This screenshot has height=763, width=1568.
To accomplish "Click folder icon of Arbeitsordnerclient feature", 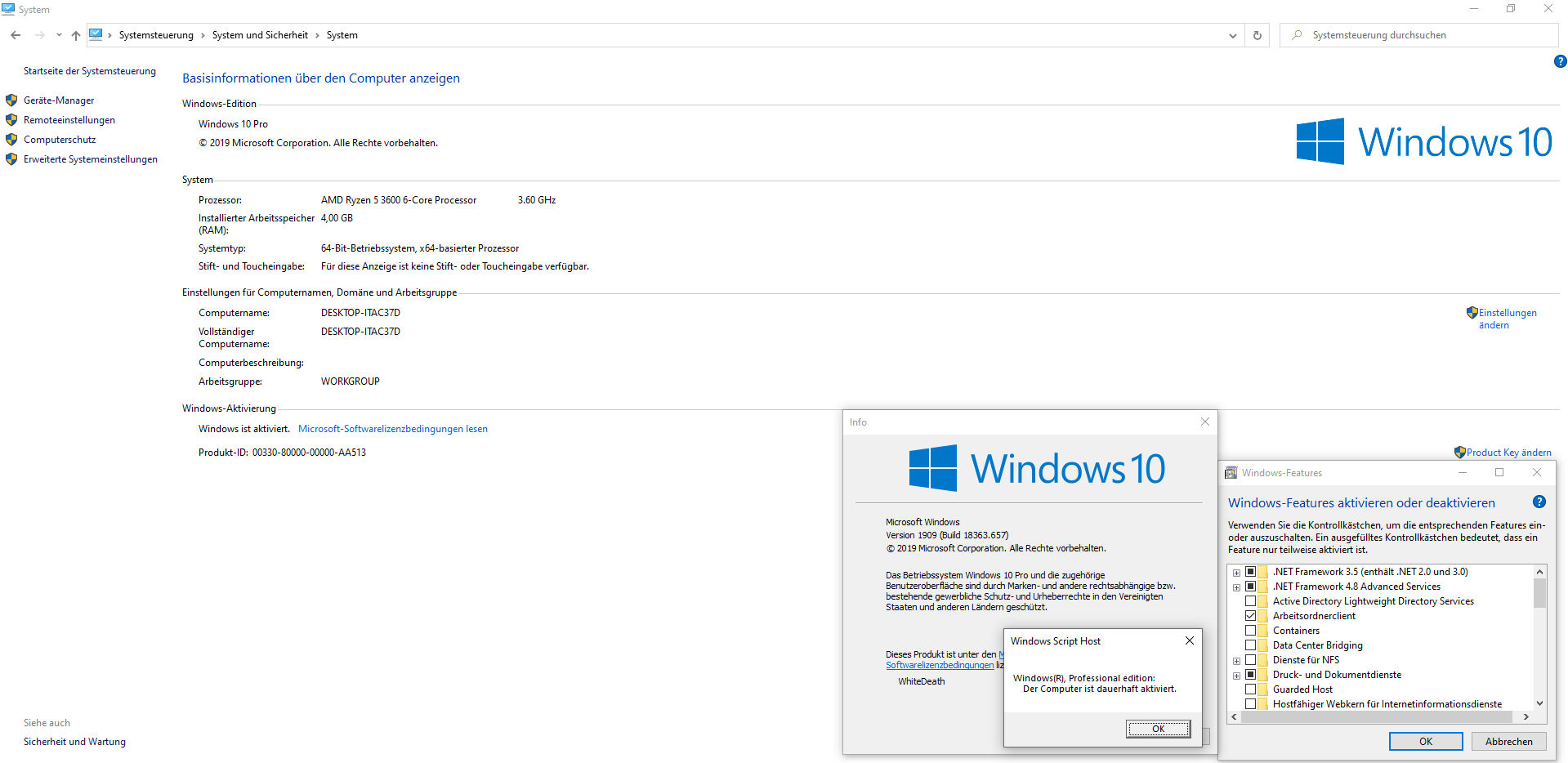I will point(1263,616).
